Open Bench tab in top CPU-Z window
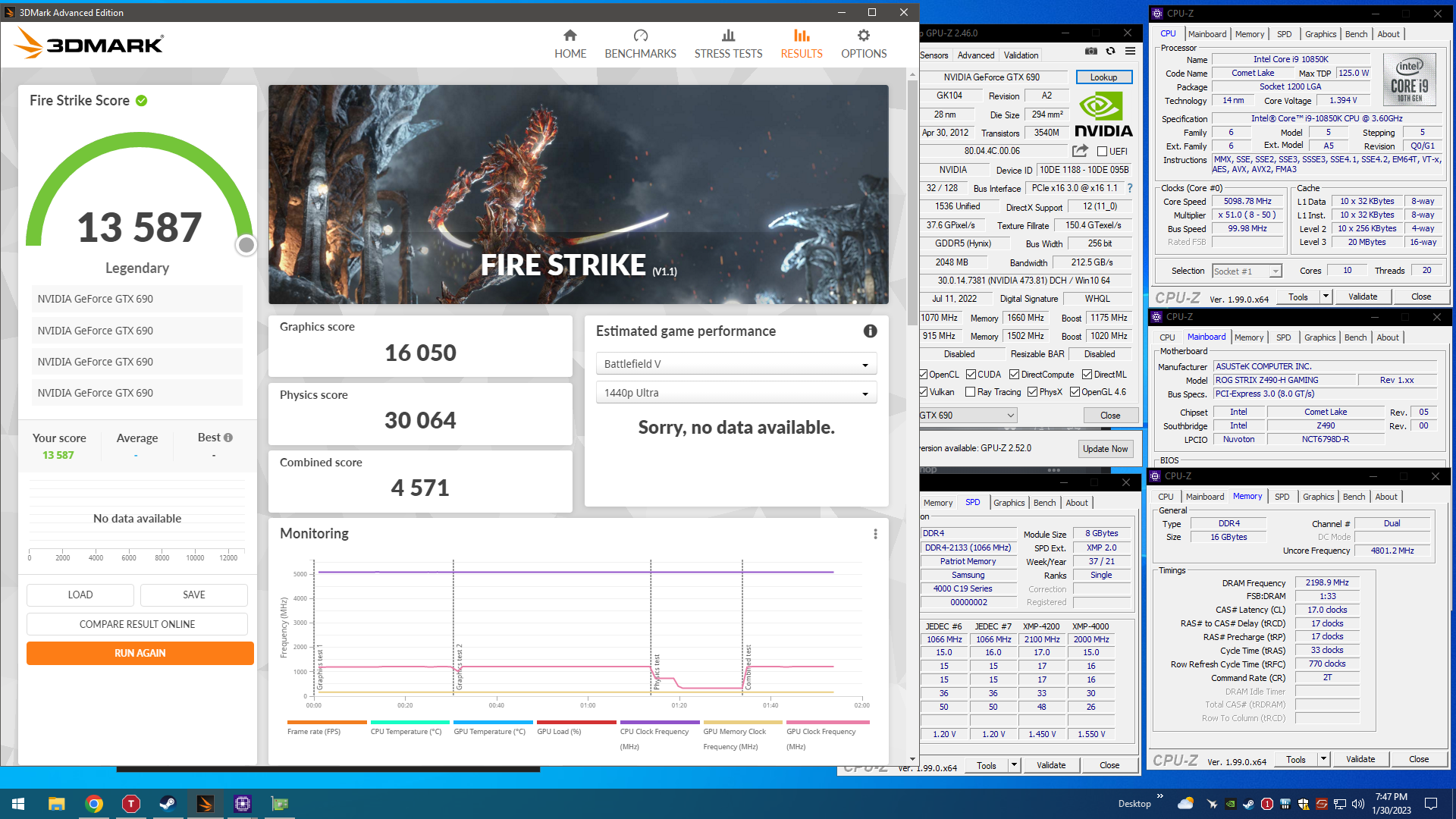 tap(1356, 34)
